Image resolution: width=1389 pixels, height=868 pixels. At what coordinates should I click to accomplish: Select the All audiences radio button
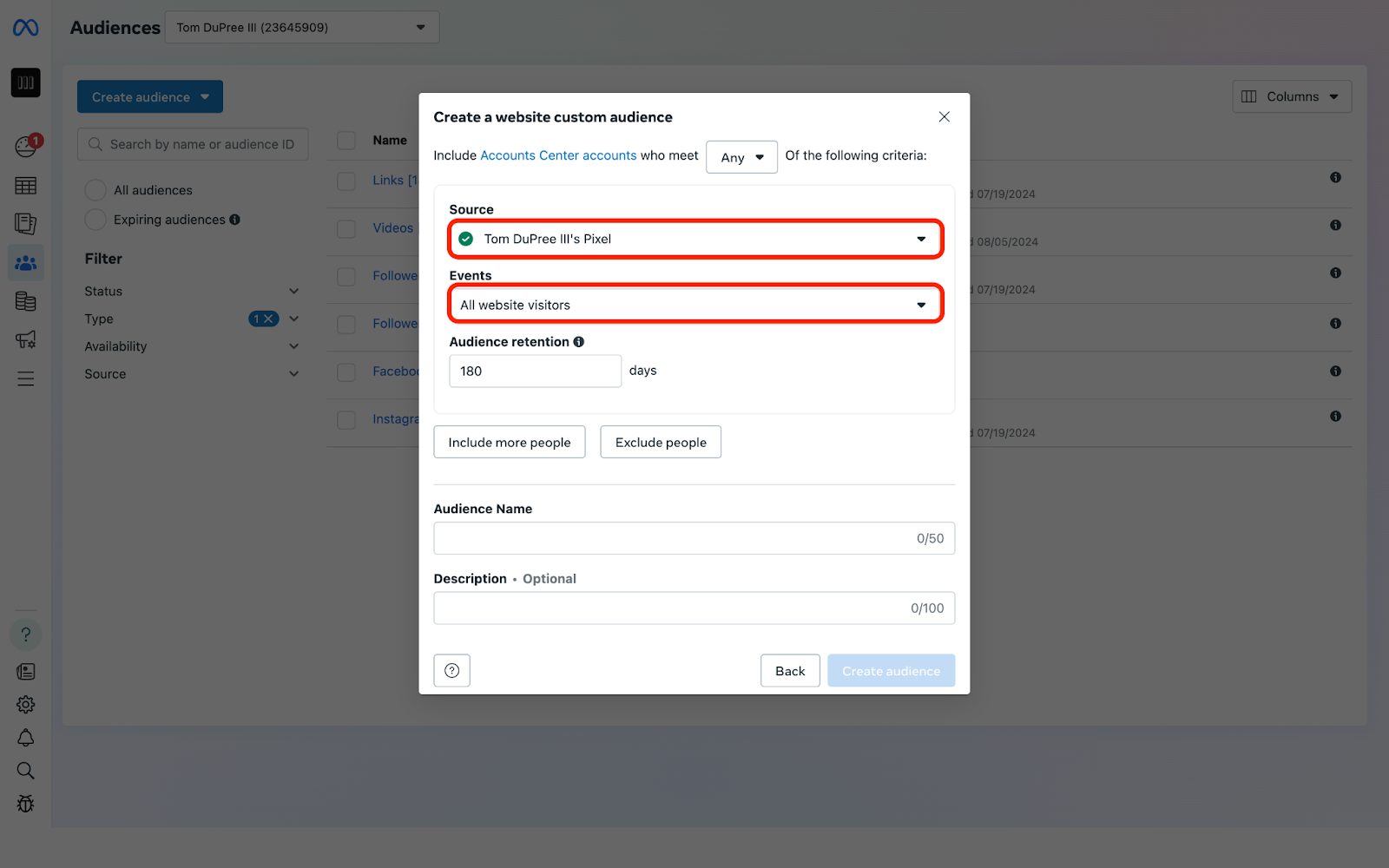(x=95, y=190)
